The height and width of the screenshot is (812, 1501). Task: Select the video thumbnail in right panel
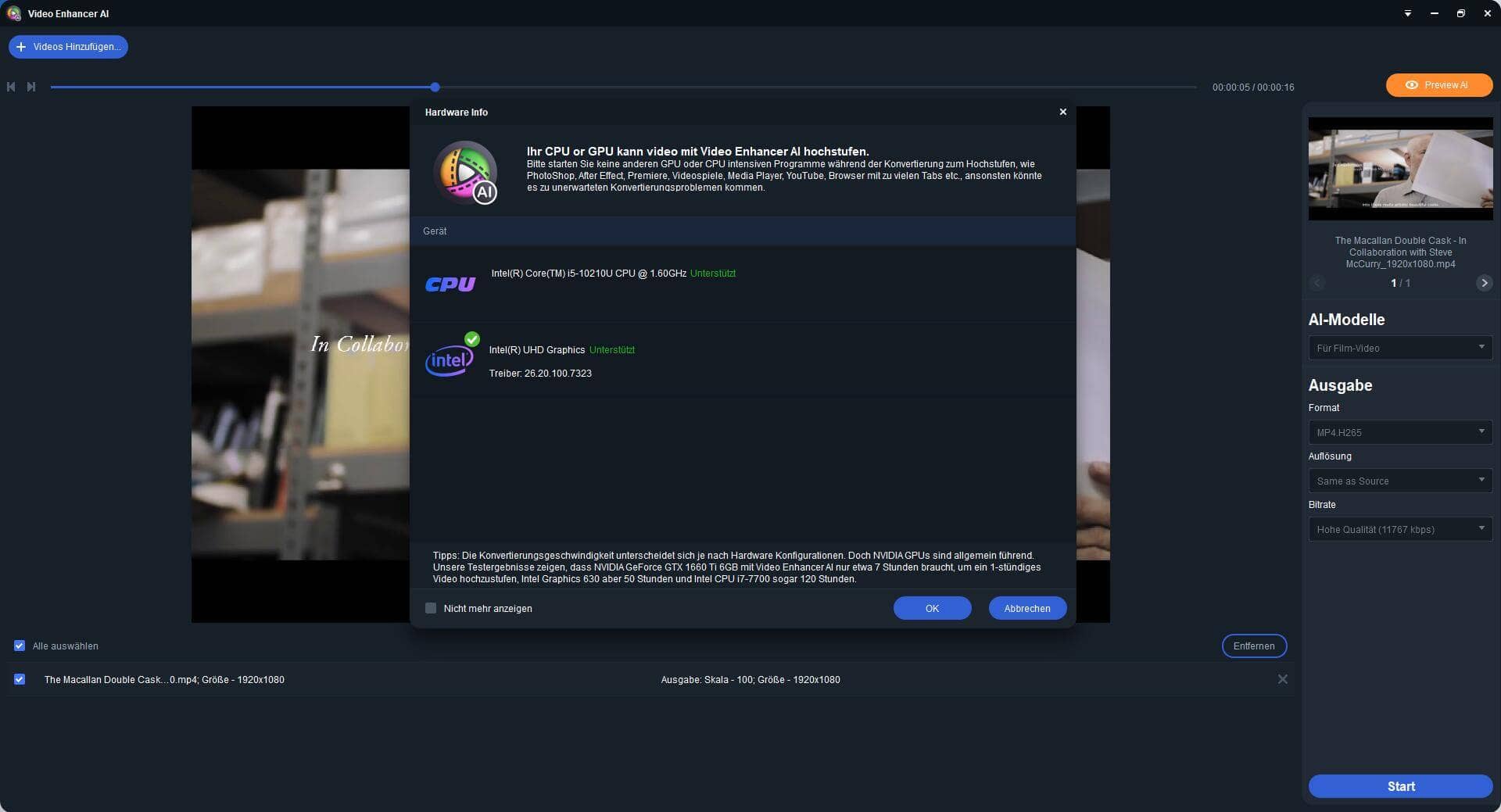coord(1400,169)
